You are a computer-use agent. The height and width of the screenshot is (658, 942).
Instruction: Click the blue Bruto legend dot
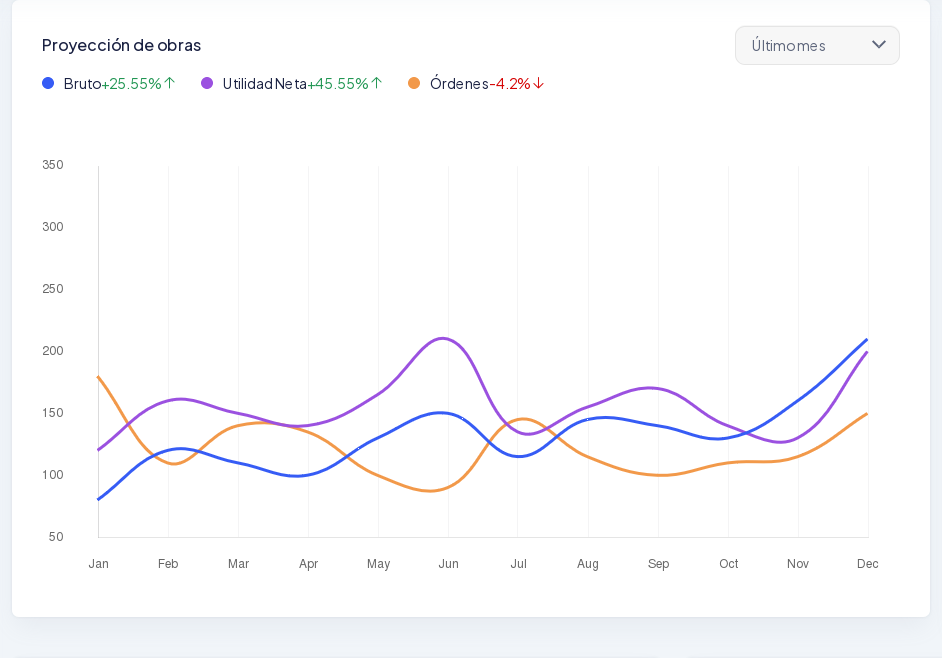[48, 83]
